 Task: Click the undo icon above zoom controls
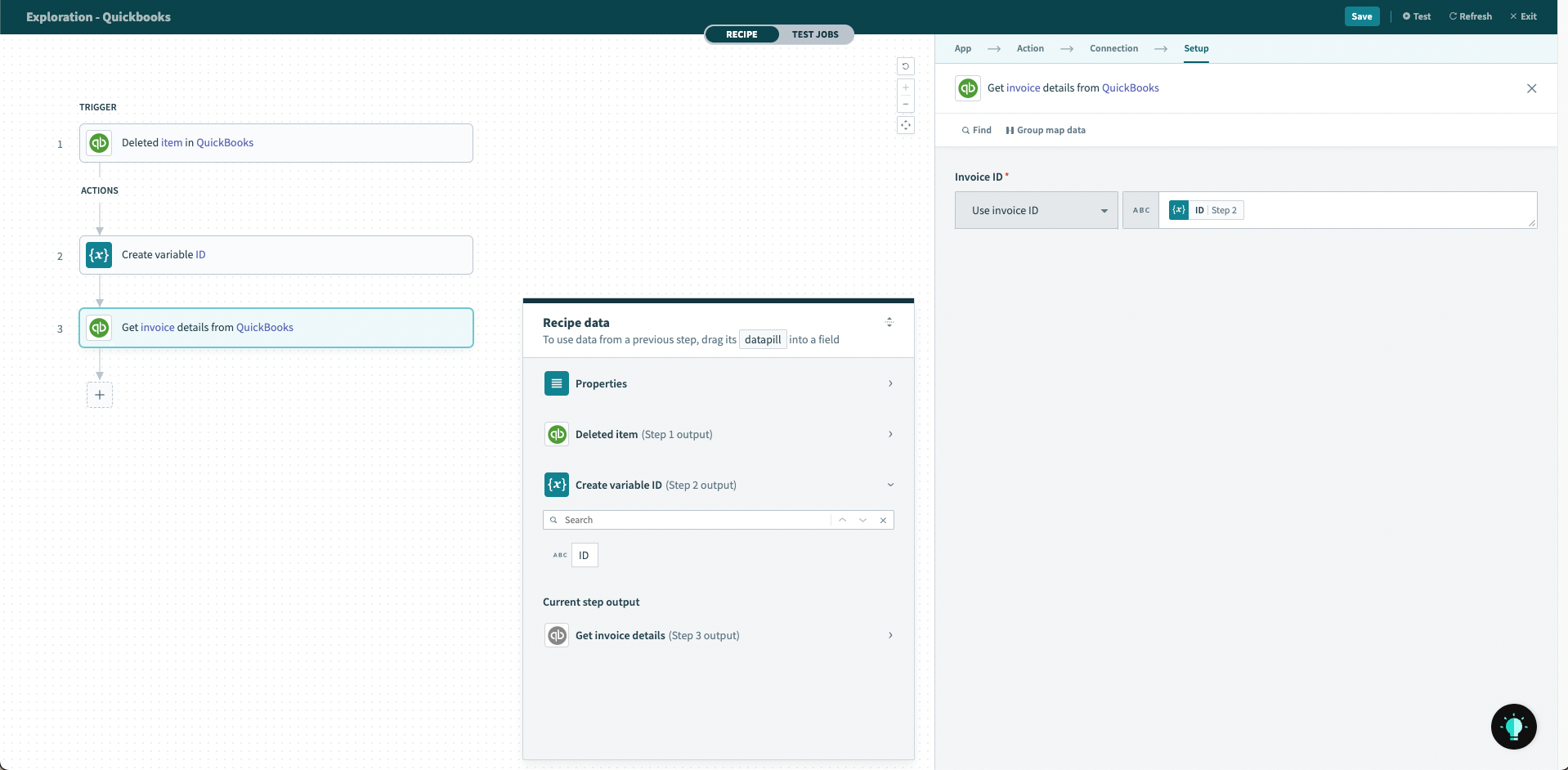point(905,66)
